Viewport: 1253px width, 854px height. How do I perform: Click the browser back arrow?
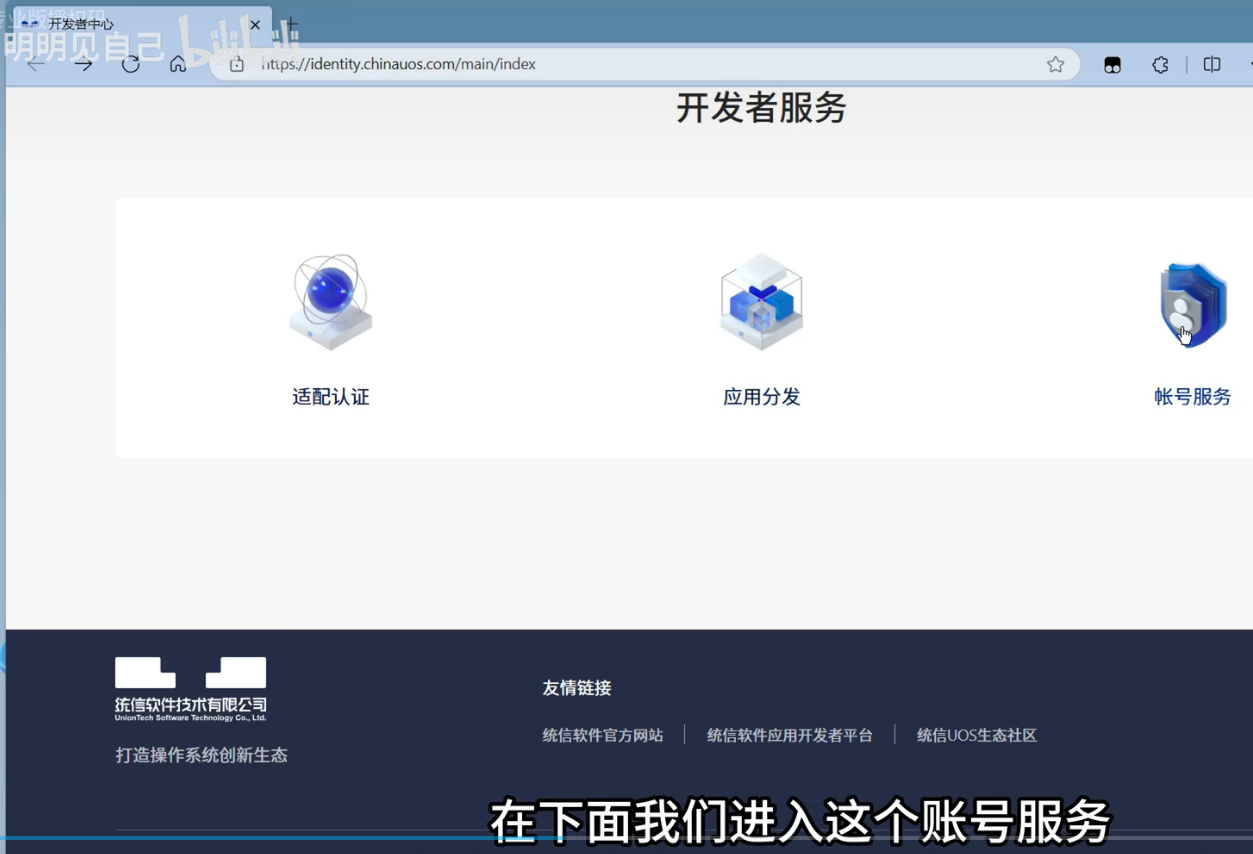36,64
